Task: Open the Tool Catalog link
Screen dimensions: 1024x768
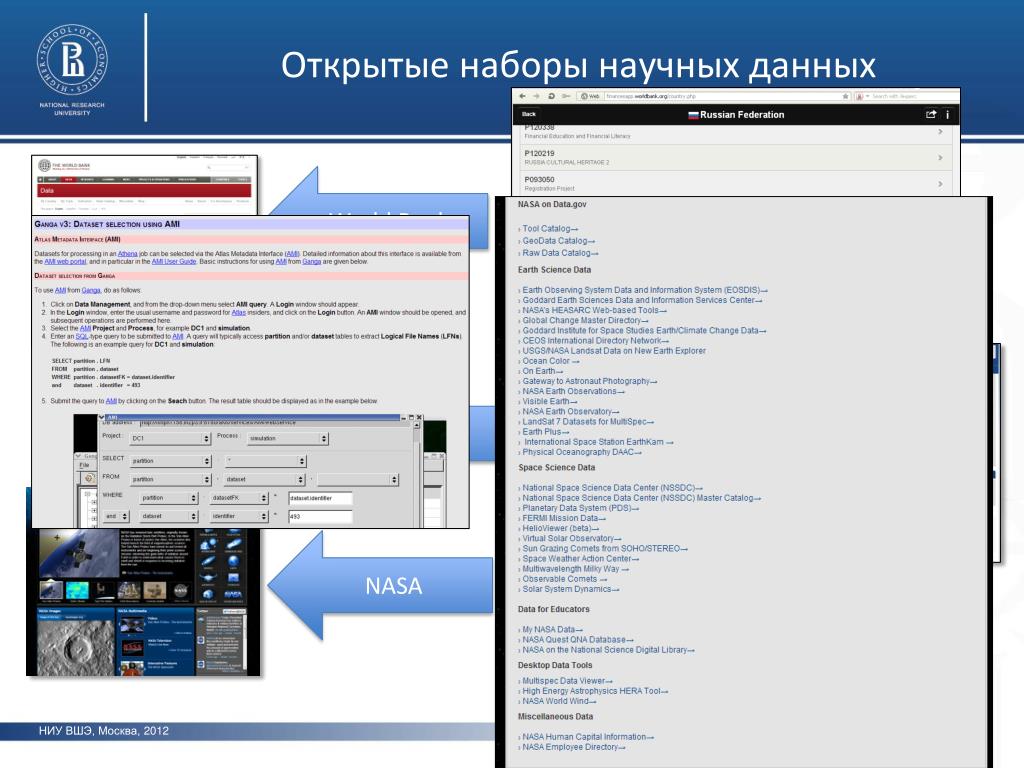Action: coord(548,229)
